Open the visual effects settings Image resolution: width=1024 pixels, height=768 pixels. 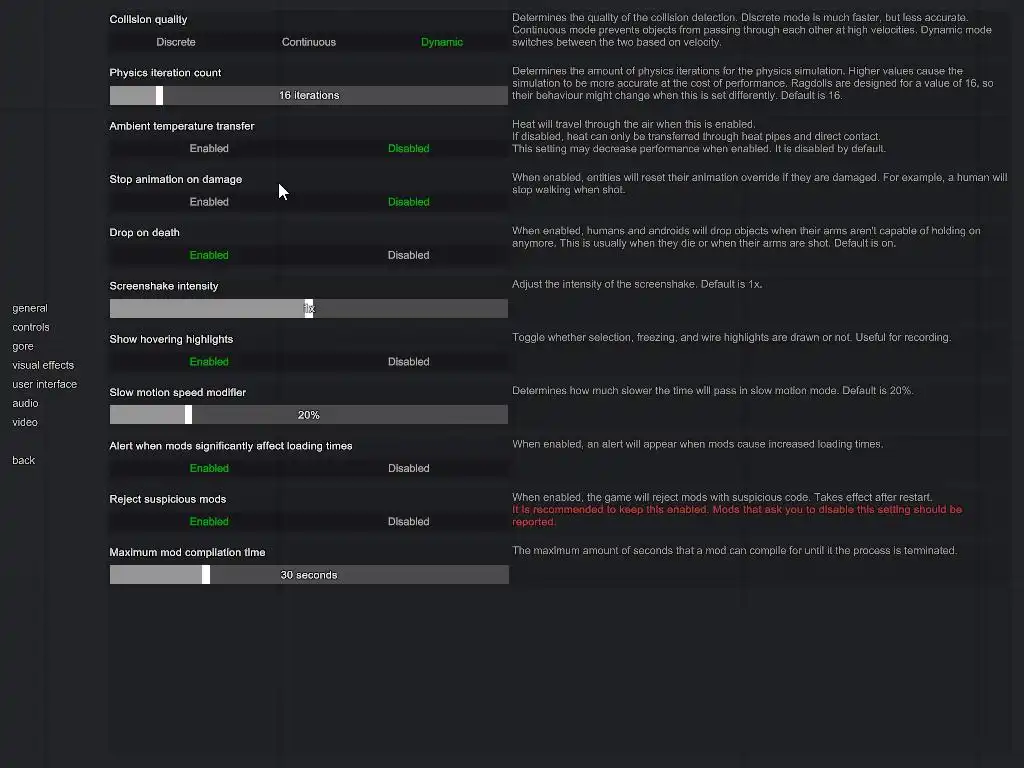(43, 365)
